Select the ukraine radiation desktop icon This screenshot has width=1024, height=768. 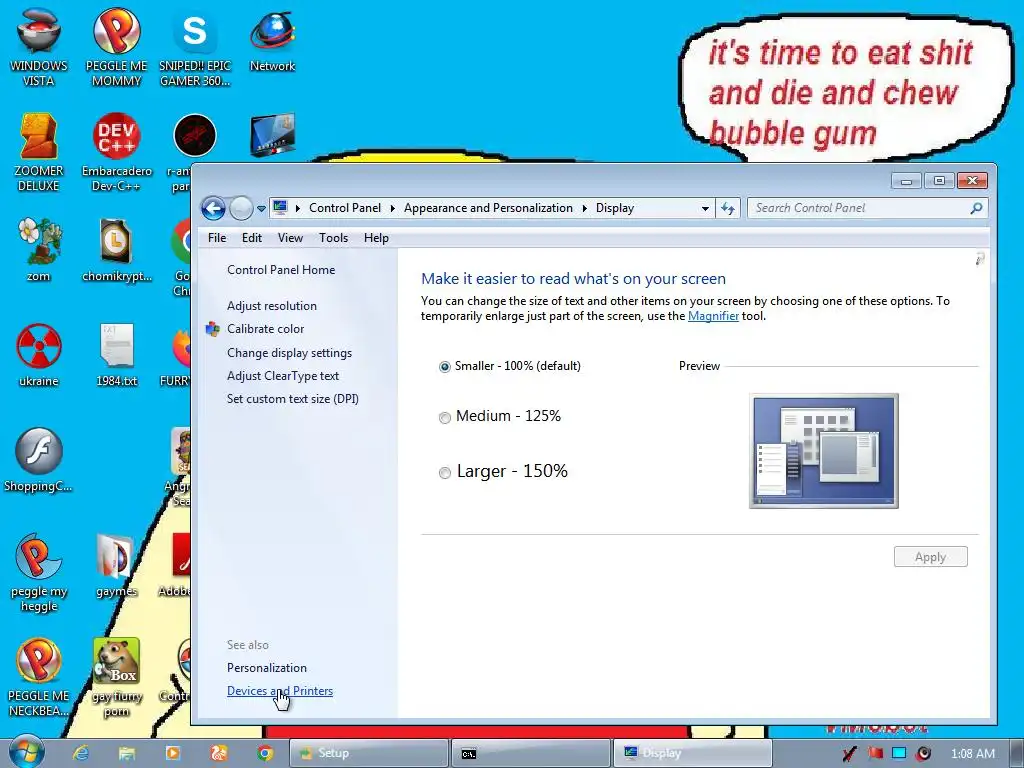tap(39, 355)
